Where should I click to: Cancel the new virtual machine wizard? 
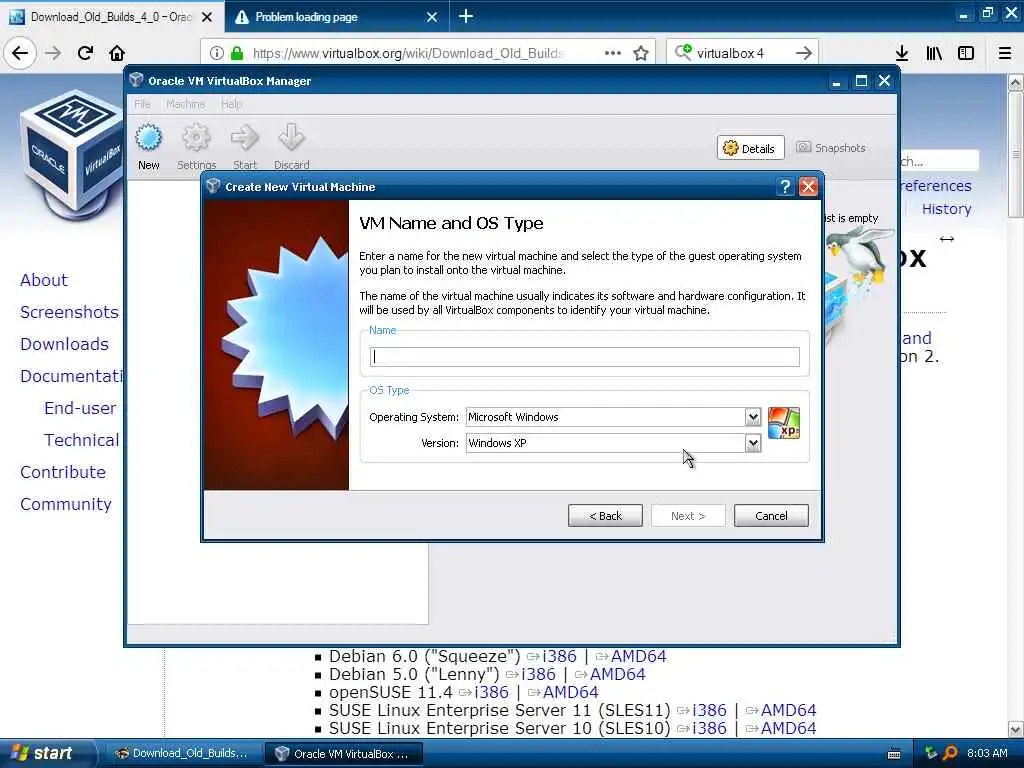pos(771,516)
